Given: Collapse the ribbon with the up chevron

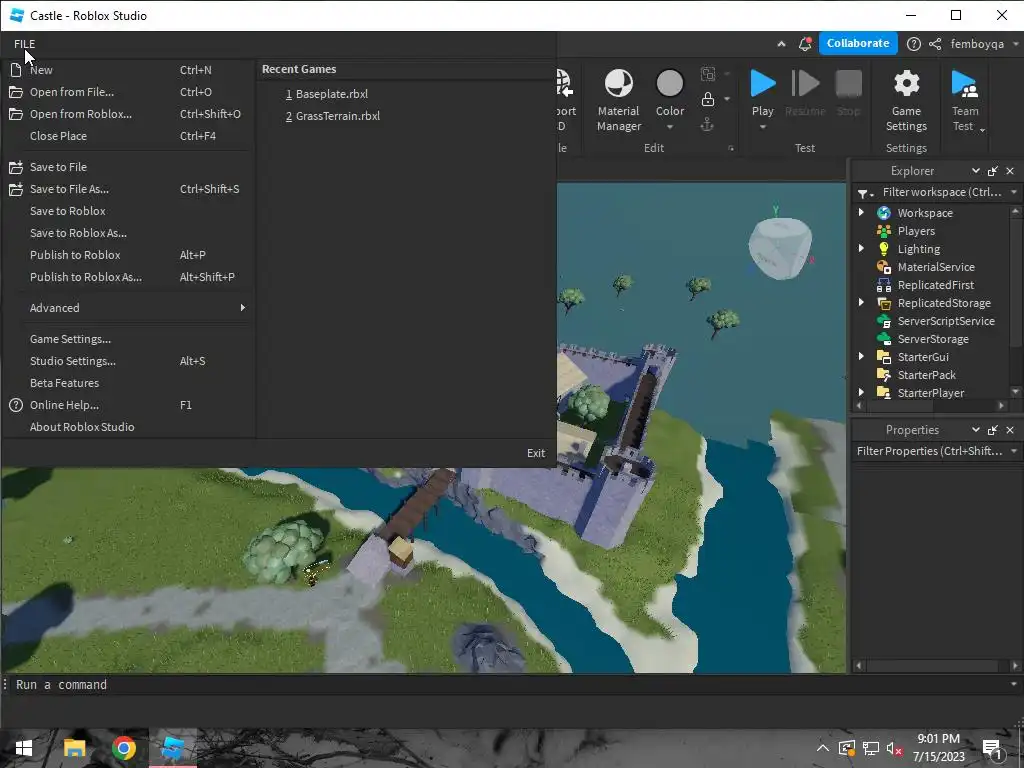Looking at the screenshot, I should click(x=781, y=44).
